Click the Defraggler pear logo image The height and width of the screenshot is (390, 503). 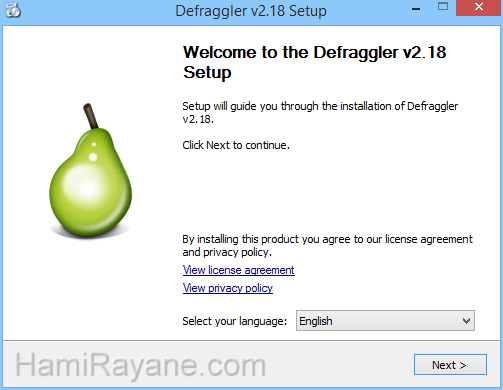click(90, 171)
